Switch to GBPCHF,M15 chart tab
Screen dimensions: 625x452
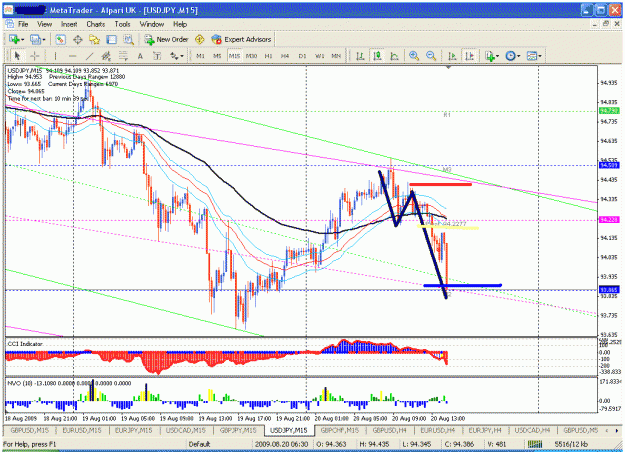pos(340,430)
